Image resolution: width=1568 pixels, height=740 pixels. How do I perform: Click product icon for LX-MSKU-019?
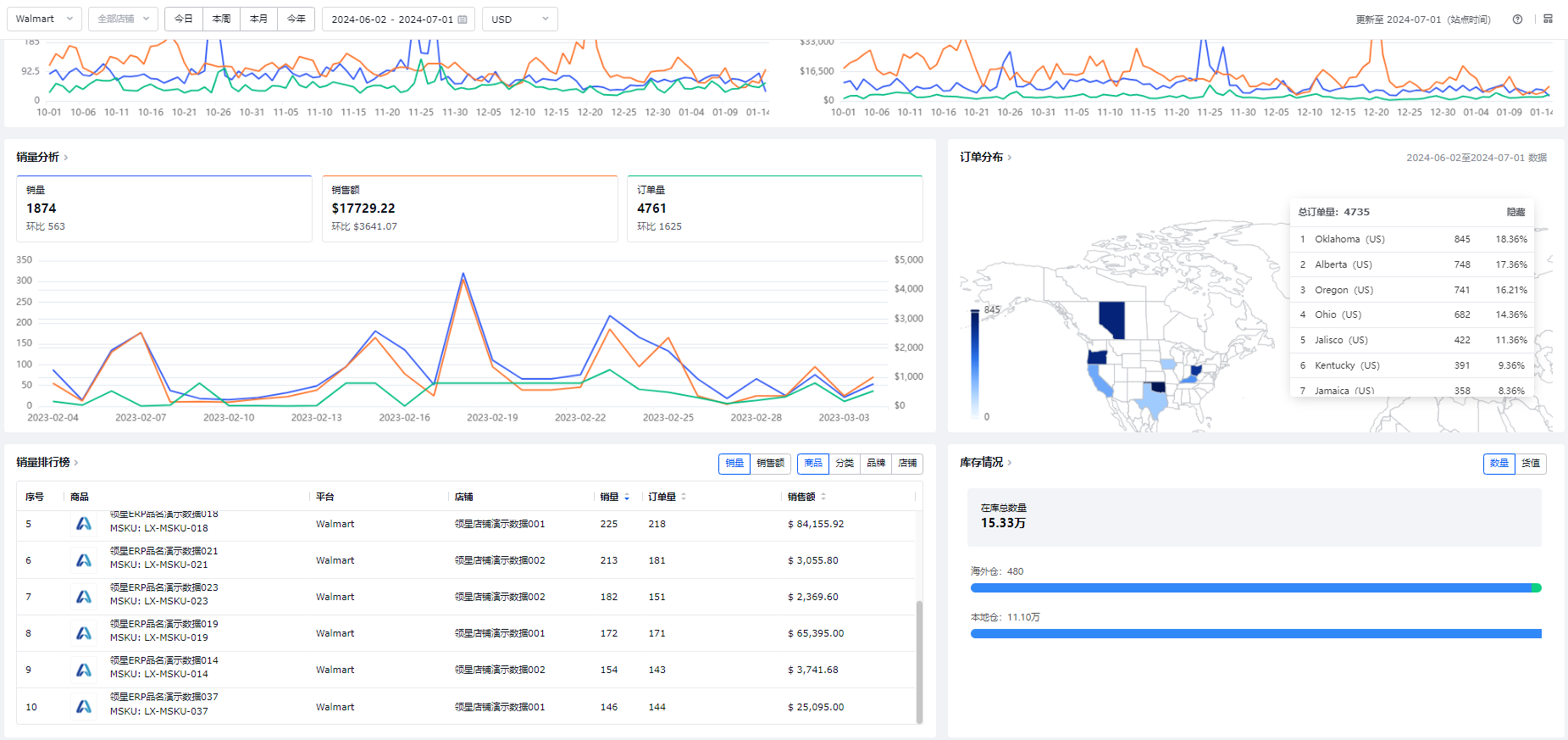[x=84, y=633]
